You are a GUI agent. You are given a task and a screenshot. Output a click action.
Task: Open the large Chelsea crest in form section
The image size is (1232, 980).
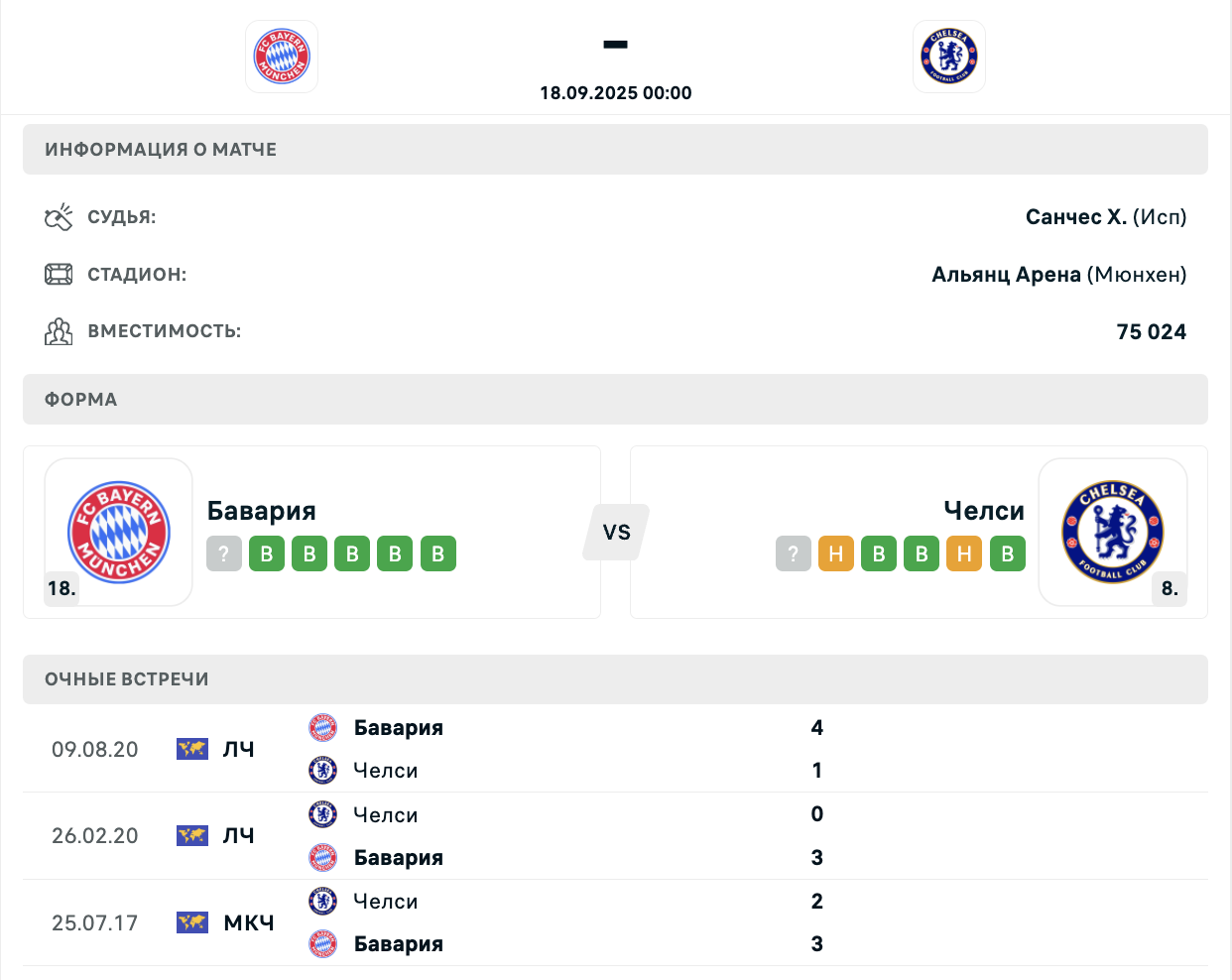[x=1113, y=533]
